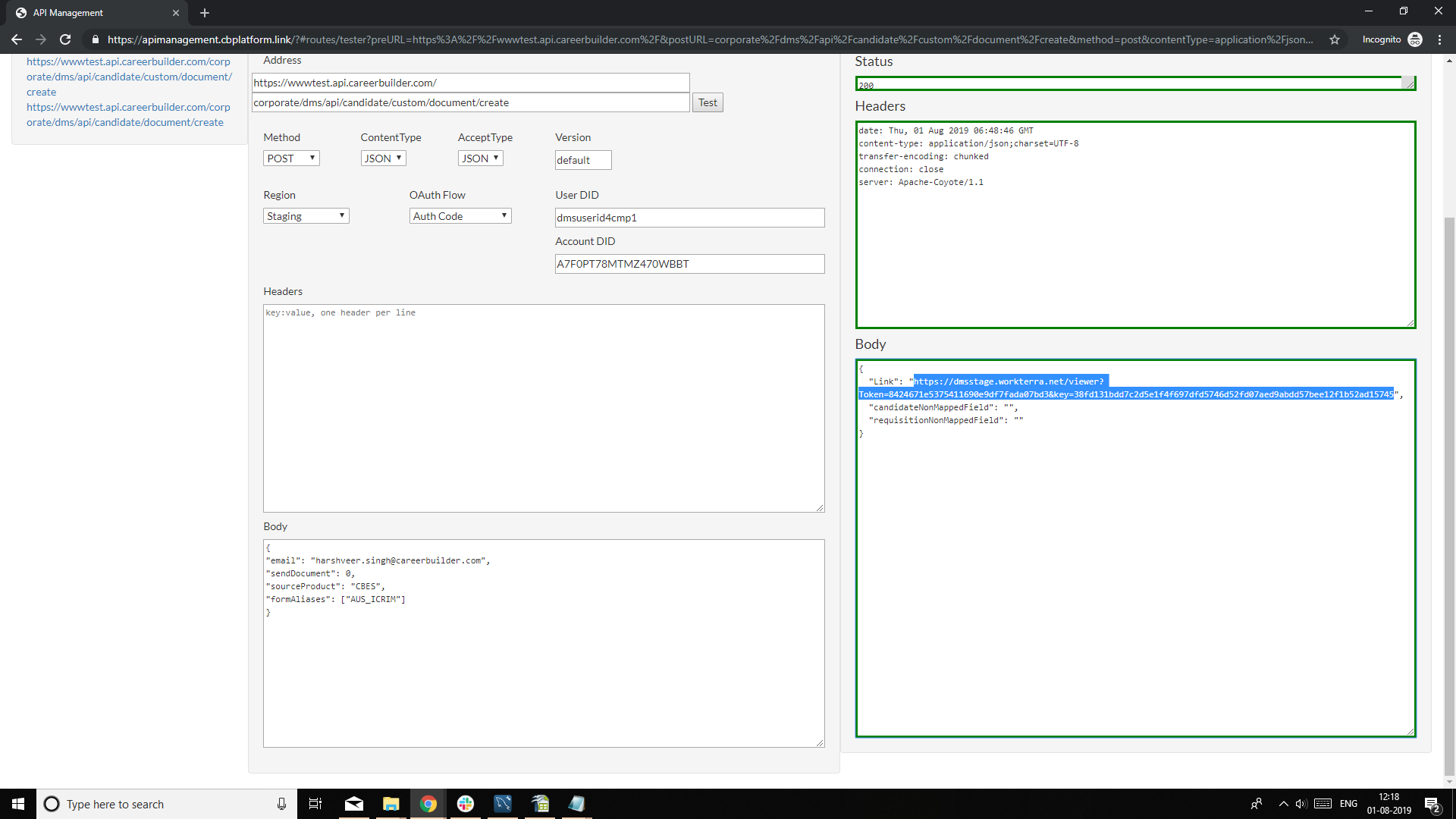The width and height of the screenshot is (1456, 819).
Task: Click the request Headers textarea
Action: pyautogui.click(x=544, y=408)
